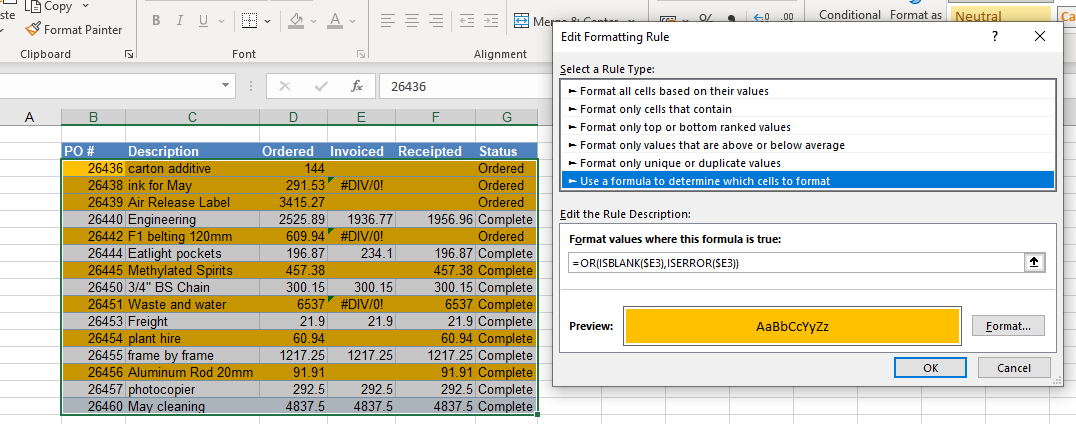Expand the fill color dropdown arrow
1076x424 pixels.
[315, 21]
